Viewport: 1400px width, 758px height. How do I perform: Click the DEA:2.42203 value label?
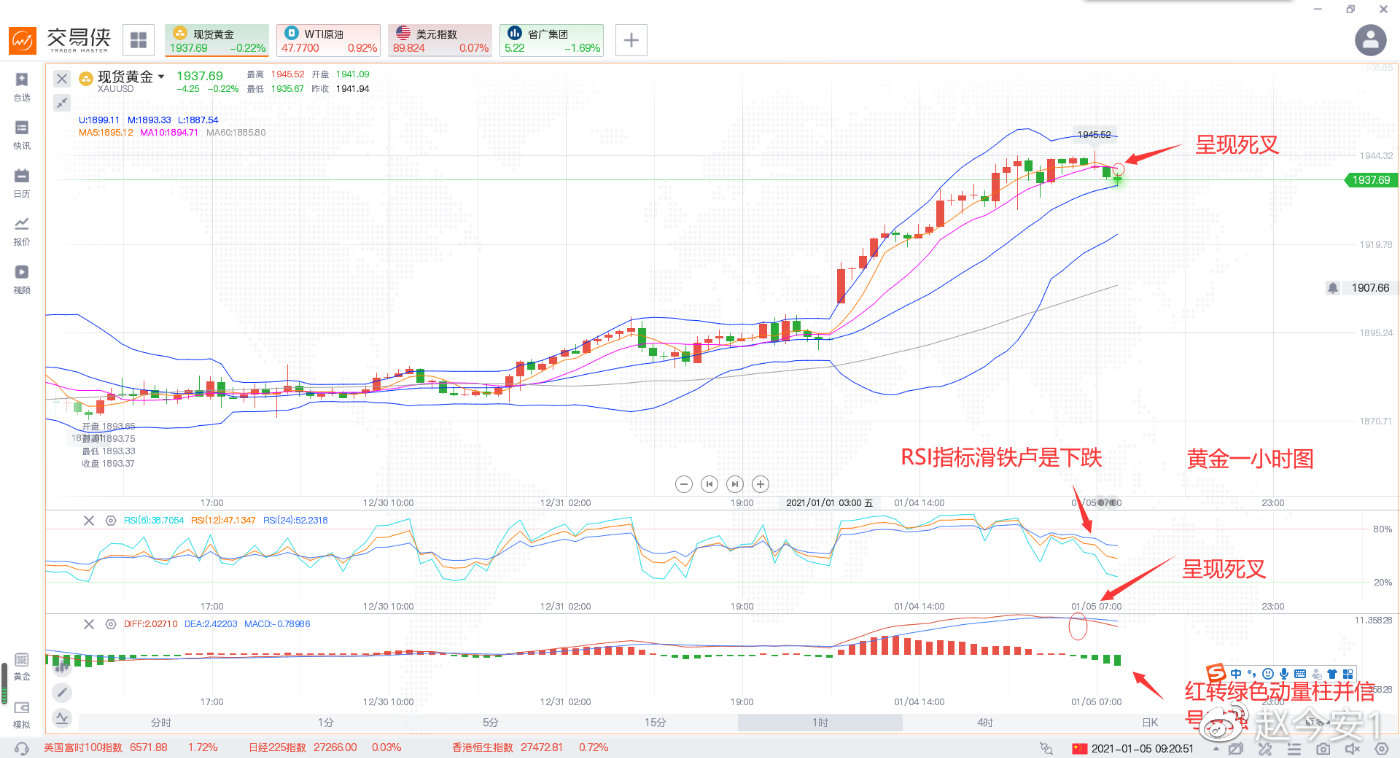(211, 624)
